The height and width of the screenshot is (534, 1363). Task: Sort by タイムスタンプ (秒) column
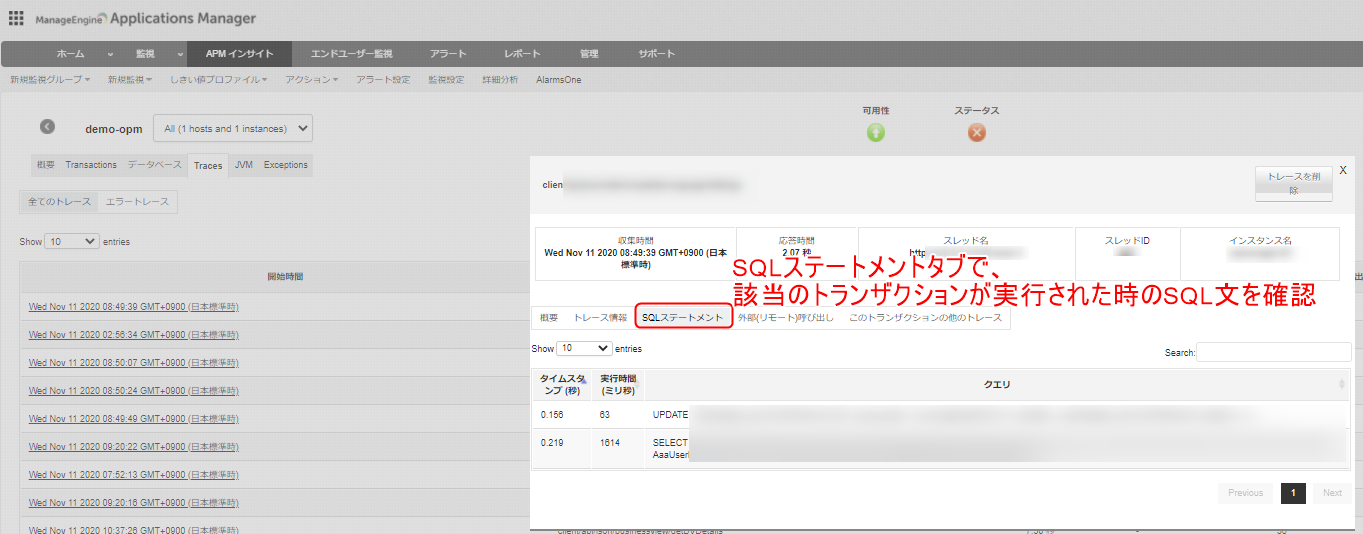[x=563, y=384]
